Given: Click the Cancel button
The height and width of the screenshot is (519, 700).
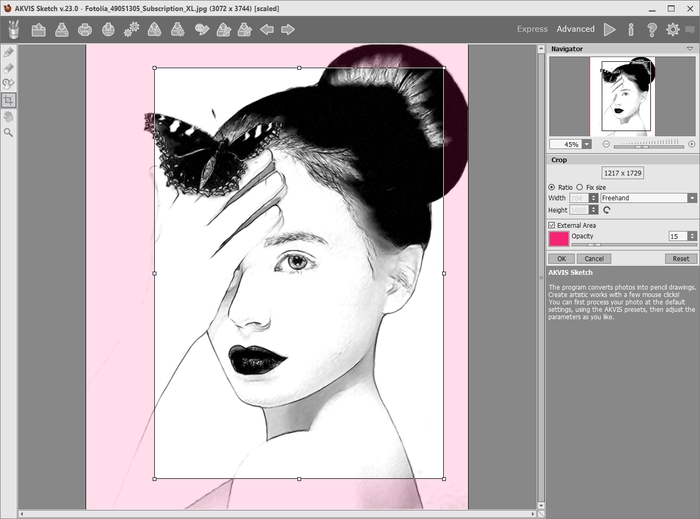Looking at the screenshot, I should coord(594,259).
